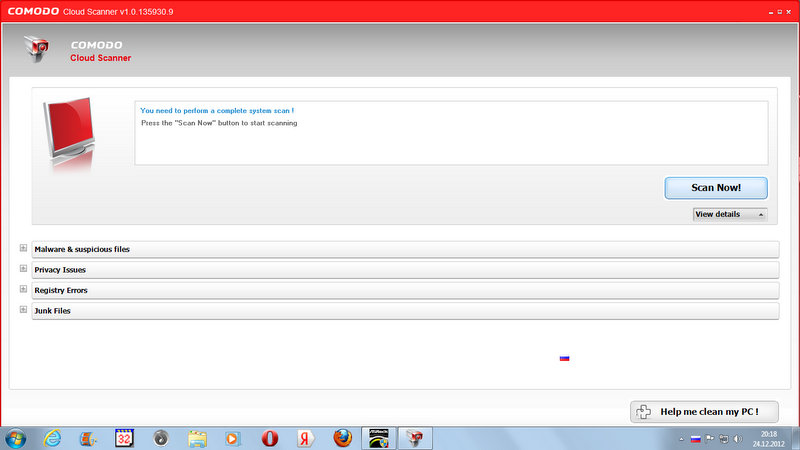Open the second taskbar pinned app icon
Image resolution: width=800 pixels, height=450 pixels.
88,438
